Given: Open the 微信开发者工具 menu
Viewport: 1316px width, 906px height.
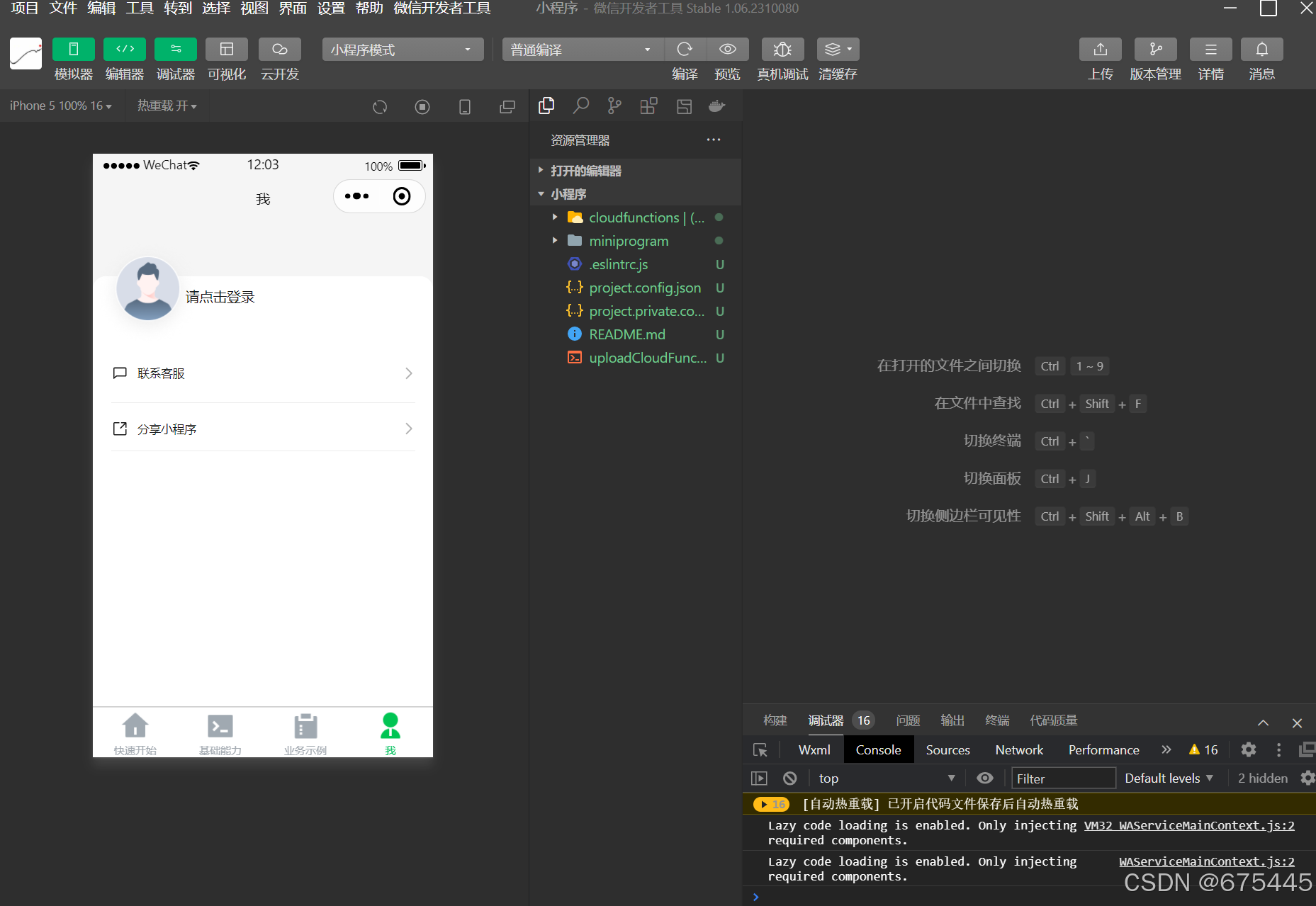Looking at the screenshot, I should [x=442, y=9].
